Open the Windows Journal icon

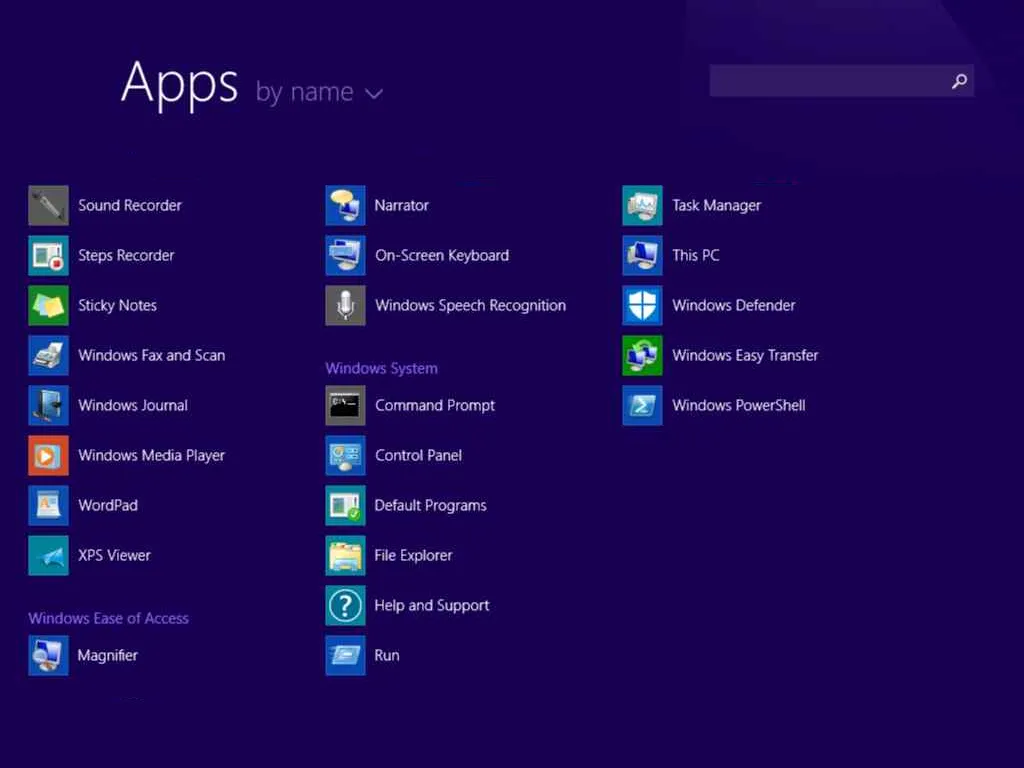48,405
